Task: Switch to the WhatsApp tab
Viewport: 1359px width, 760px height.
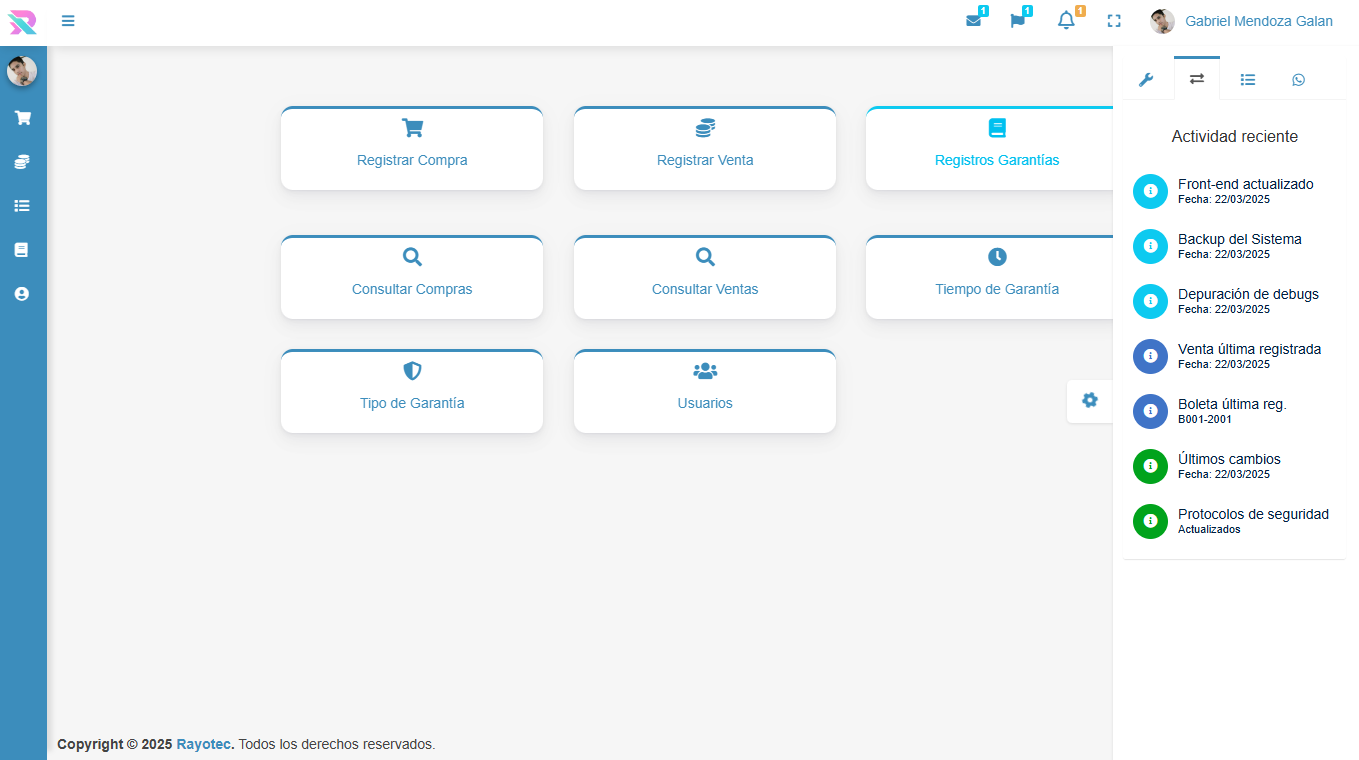Action: tap(1298, 80)
